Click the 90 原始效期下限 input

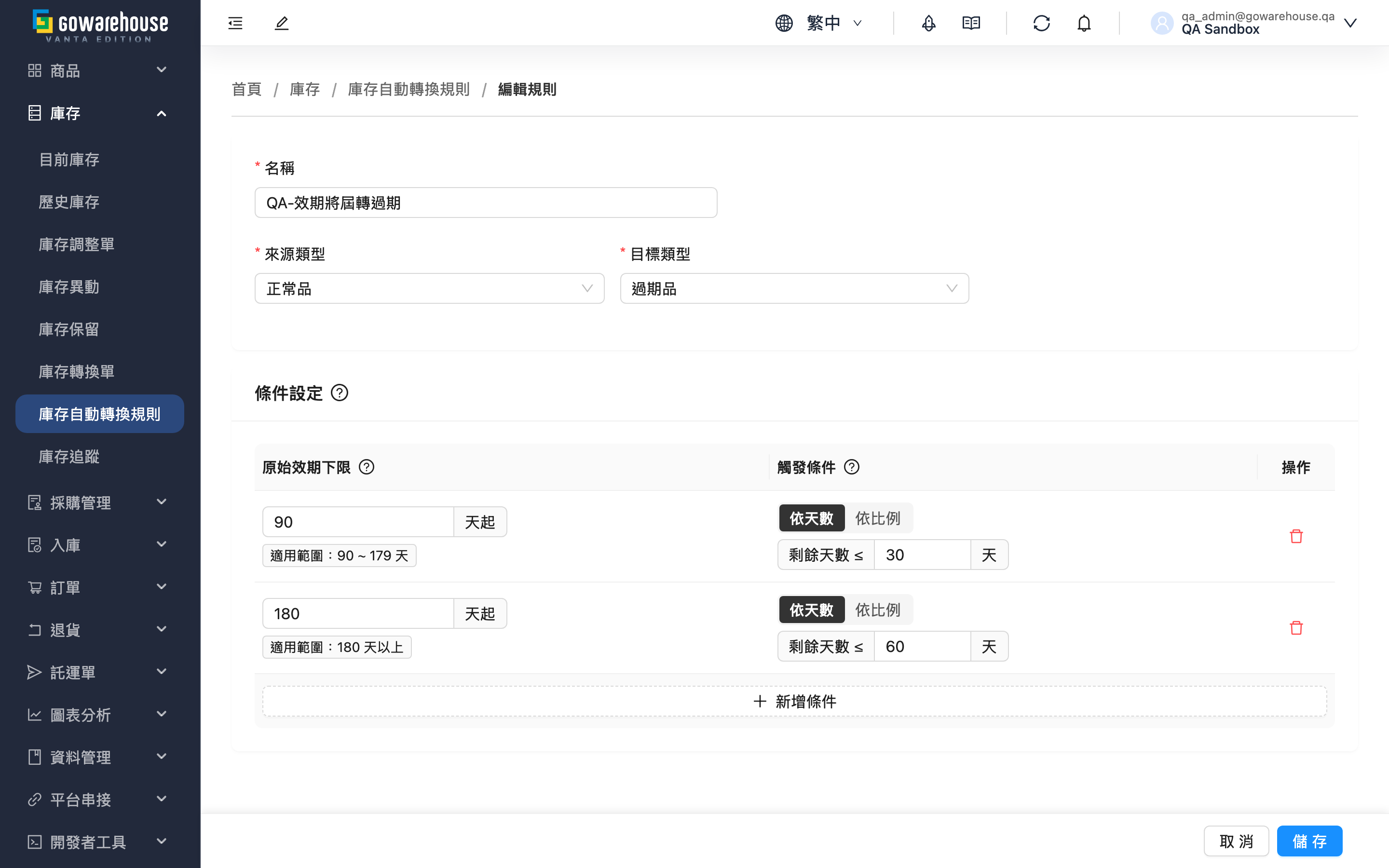tap(358, 522)
